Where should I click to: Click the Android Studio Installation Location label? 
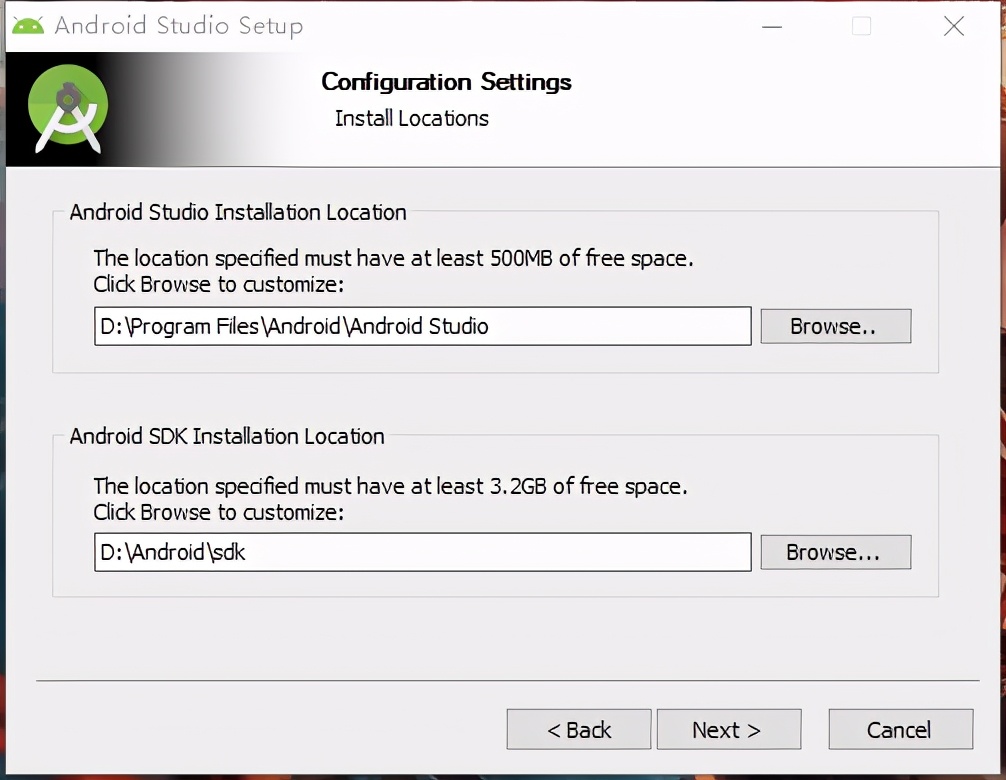(x=238, y=212)
